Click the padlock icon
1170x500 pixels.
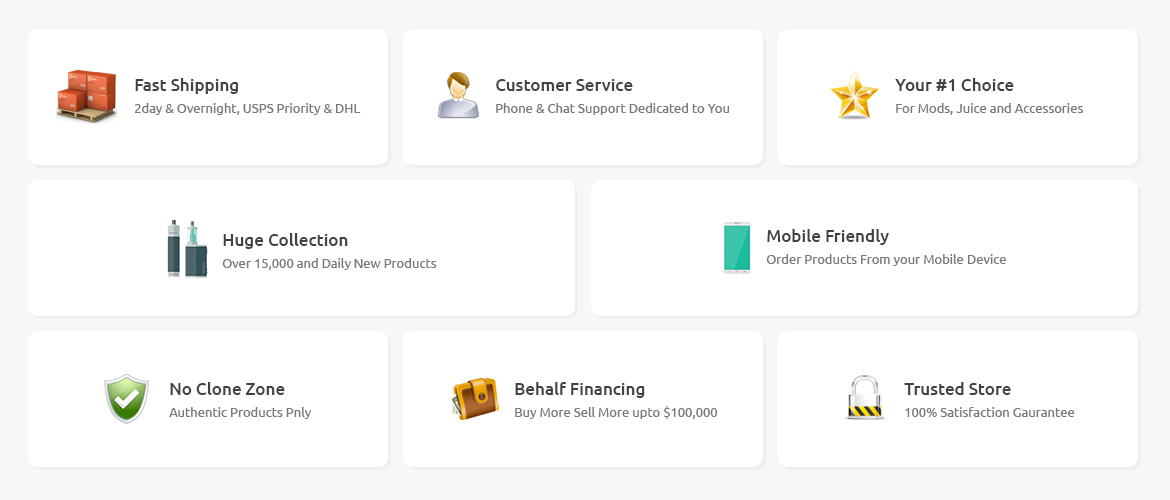(866, 398)
